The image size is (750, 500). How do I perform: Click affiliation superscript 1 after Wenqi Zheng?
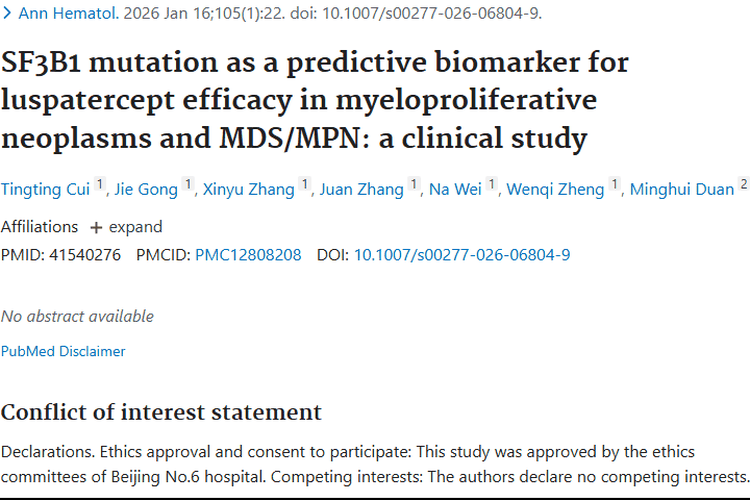point(614,184)
